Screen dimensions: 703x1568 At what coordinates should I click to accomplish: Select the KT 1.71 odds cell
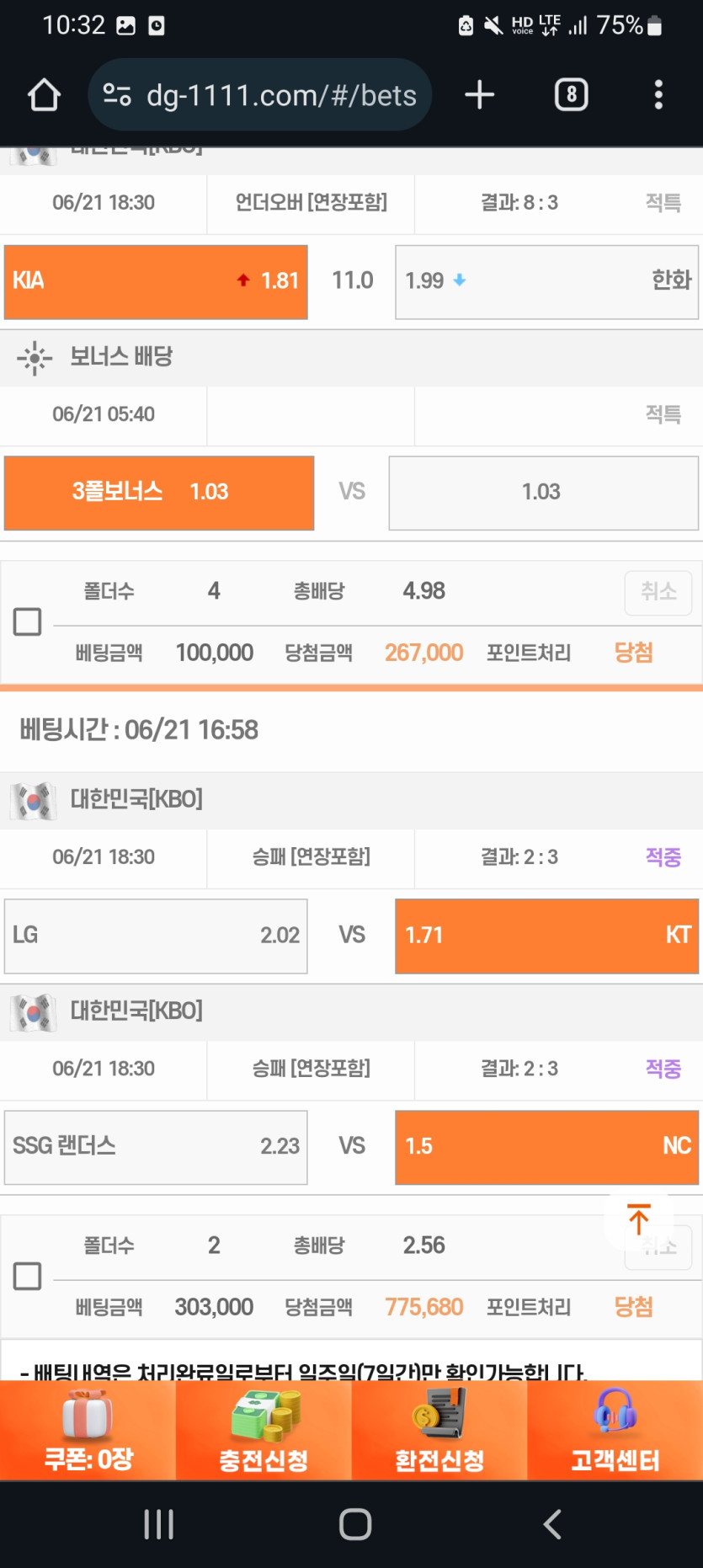pyautogui.click(x=546, y=936)
